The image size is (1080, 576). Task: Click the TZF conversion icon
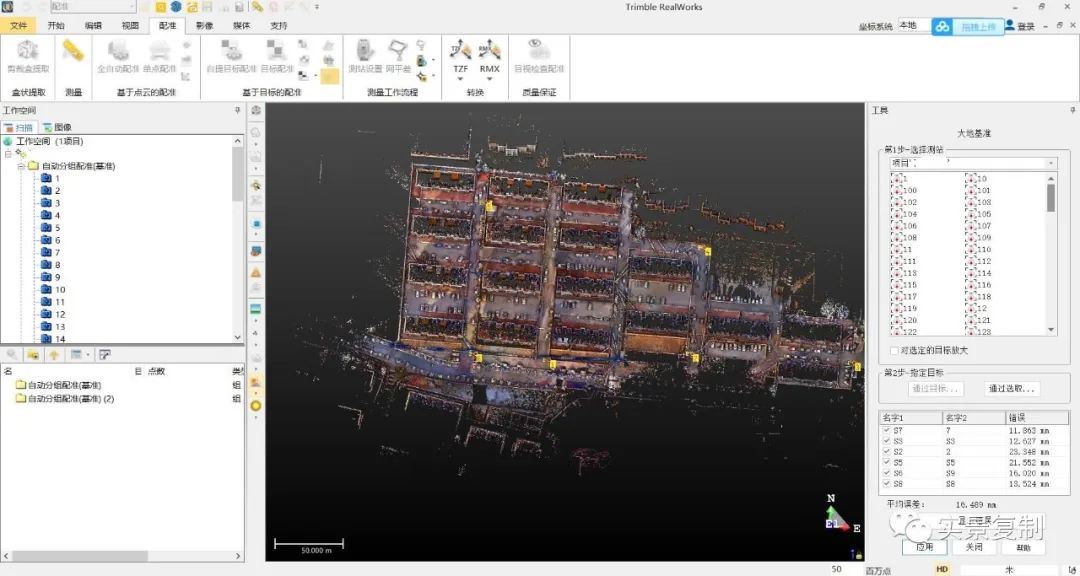460,50
